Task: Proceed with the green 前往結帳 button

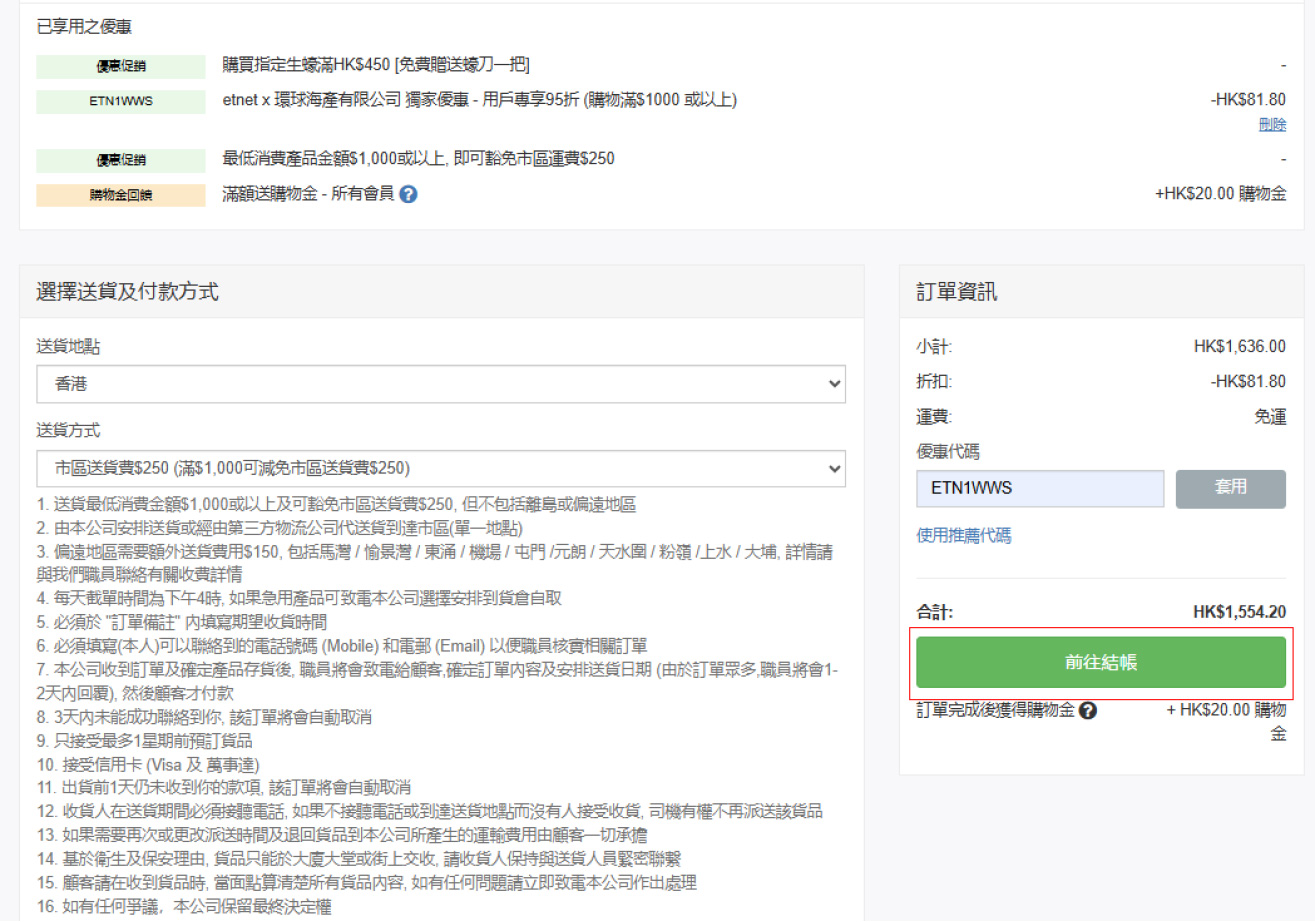Action: 1100,663
